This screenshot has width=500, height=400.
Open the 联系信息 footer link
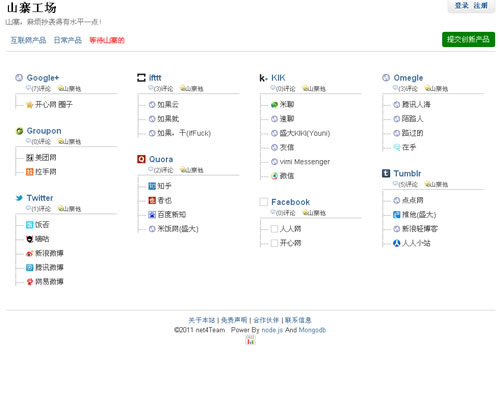coord(298,320)
